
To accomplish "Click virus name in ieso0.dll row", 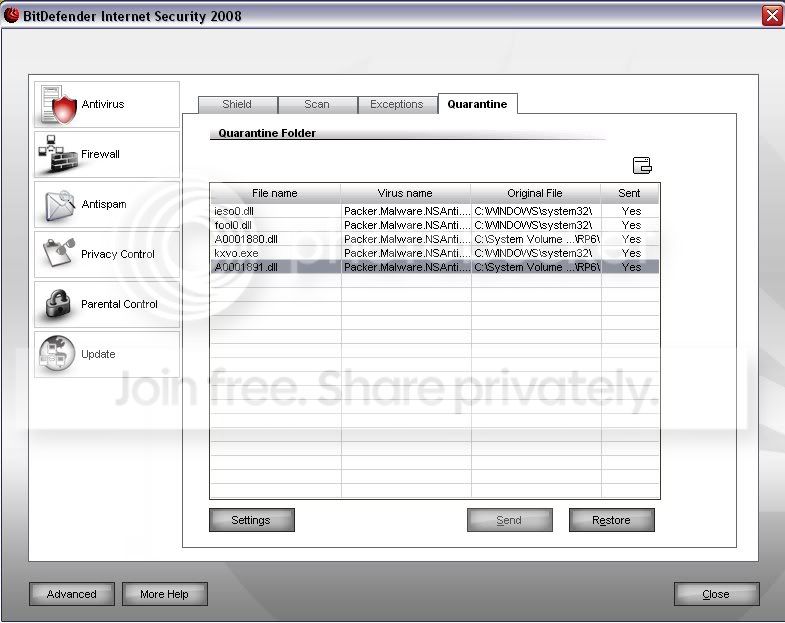I will (x=407, y=211).
